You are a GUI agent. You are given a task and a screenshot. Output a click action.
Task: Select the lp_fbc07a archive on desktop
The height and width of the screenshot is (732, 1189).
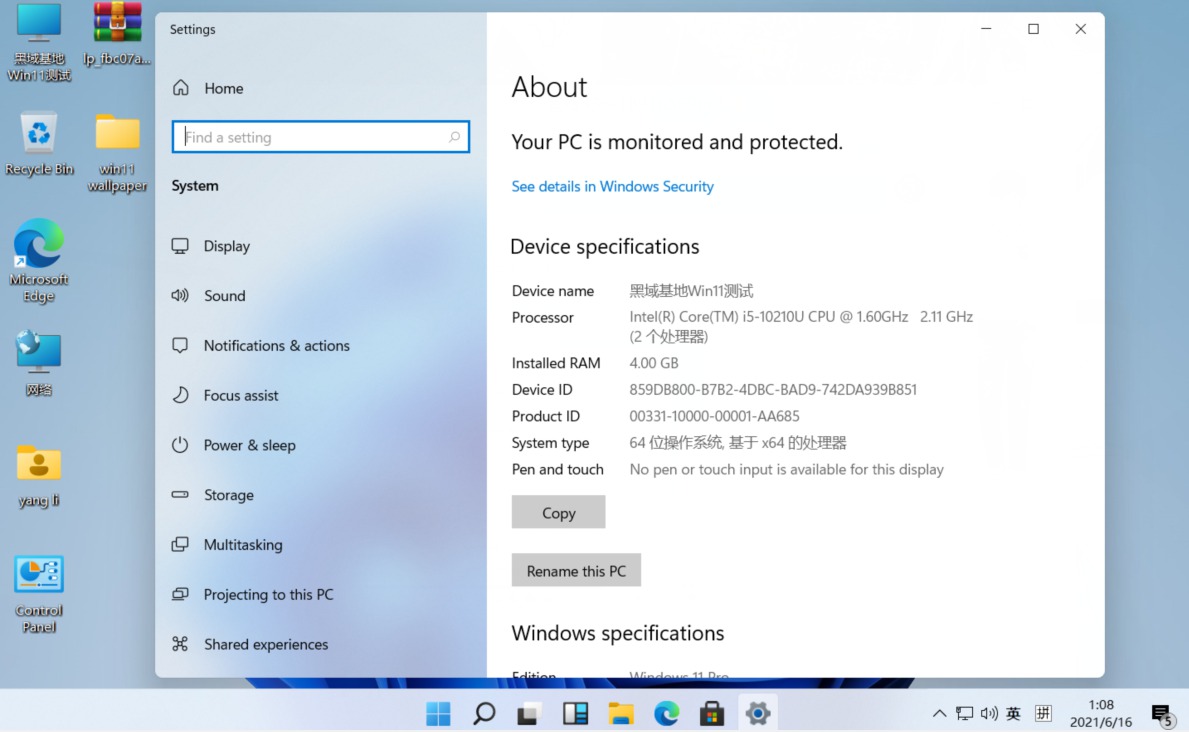click(117, 34)
